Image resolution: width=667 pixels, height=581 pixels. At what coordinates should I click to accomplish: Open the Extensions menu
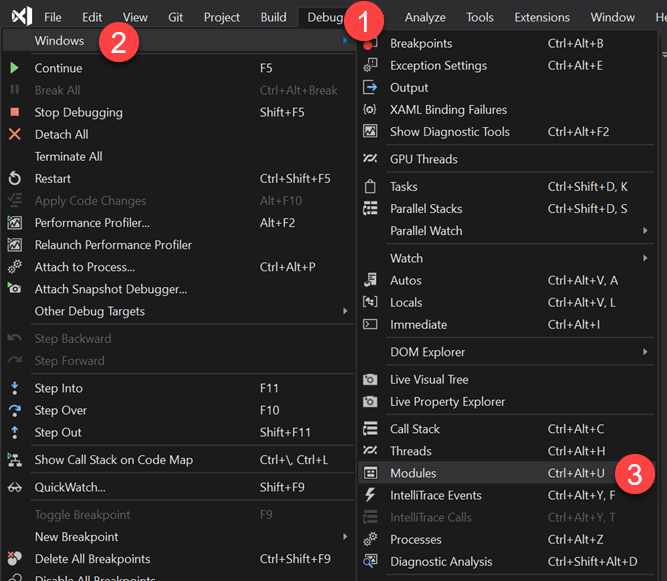coord(542,17)
